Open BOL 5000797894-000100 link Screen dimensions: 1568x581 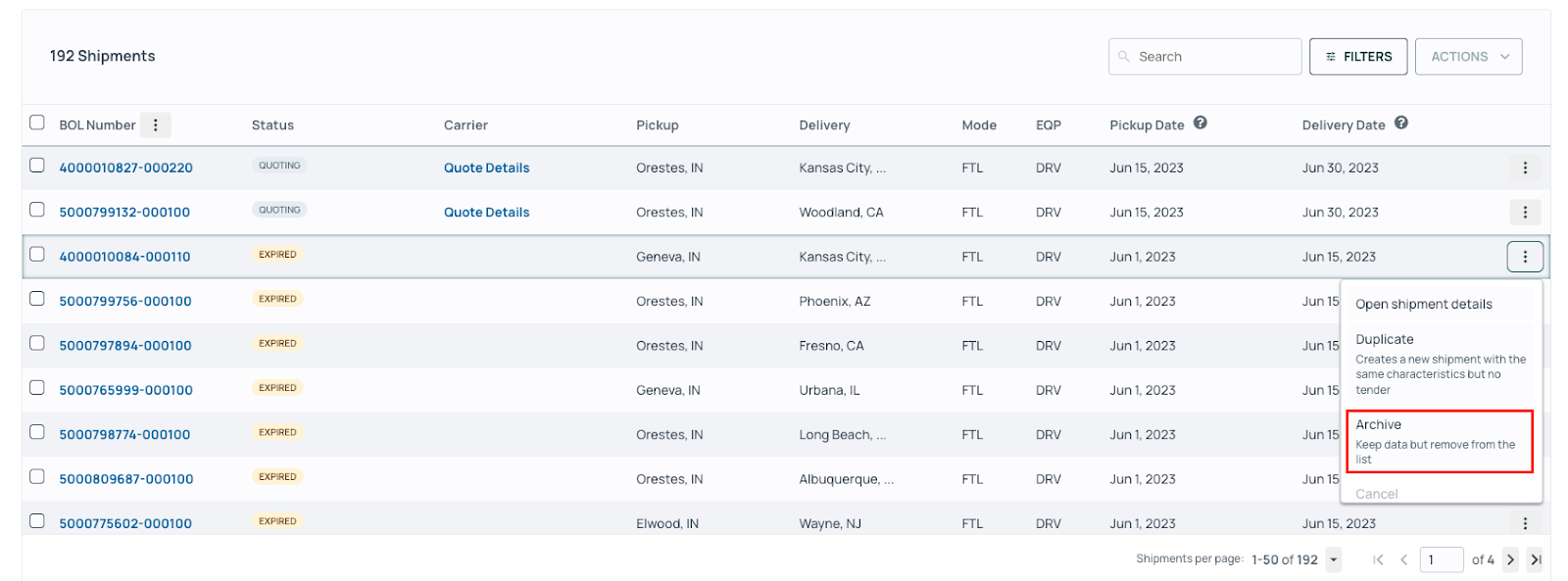(x=125, y=346)
